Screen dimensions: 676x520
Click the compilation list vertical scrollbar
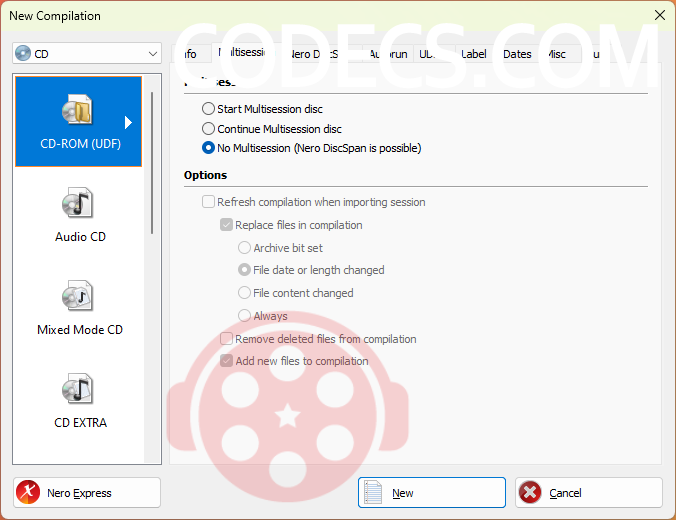pos(152,163)
